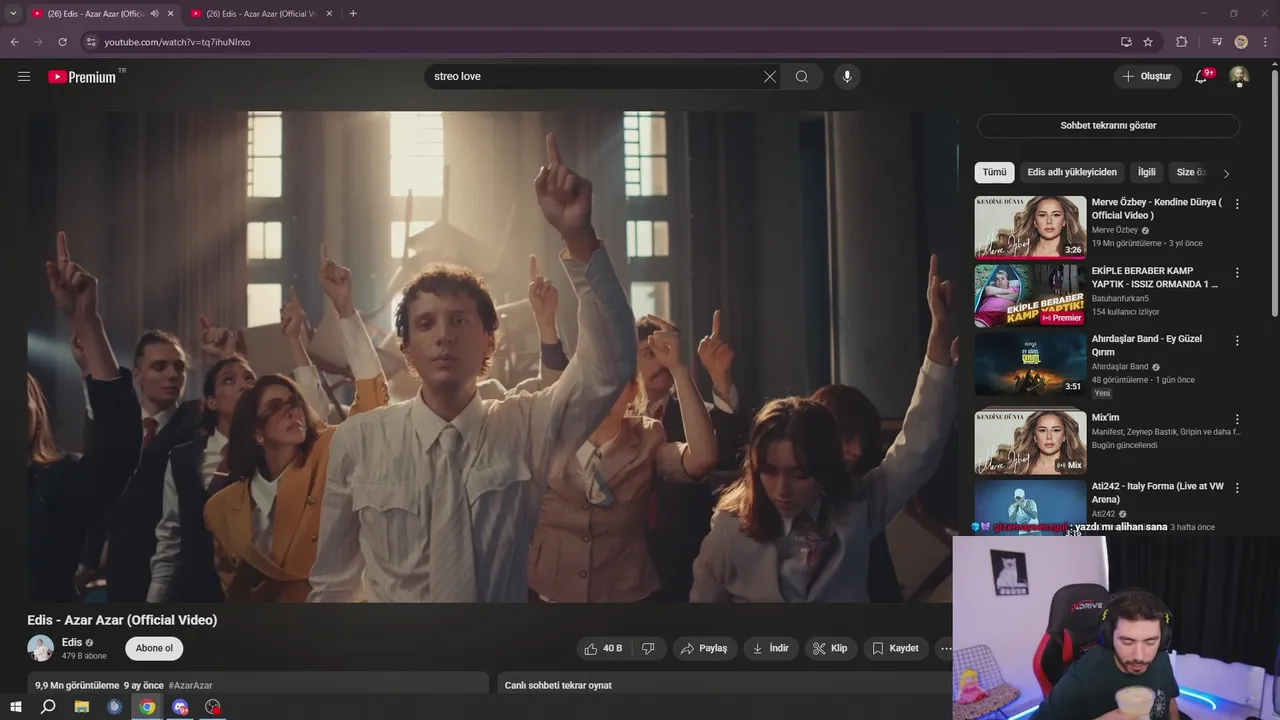Open EKİPLE BERABER KAMP YAPTIK Premier thumbnail
1280x720 pixels.
coord(1030,295)
